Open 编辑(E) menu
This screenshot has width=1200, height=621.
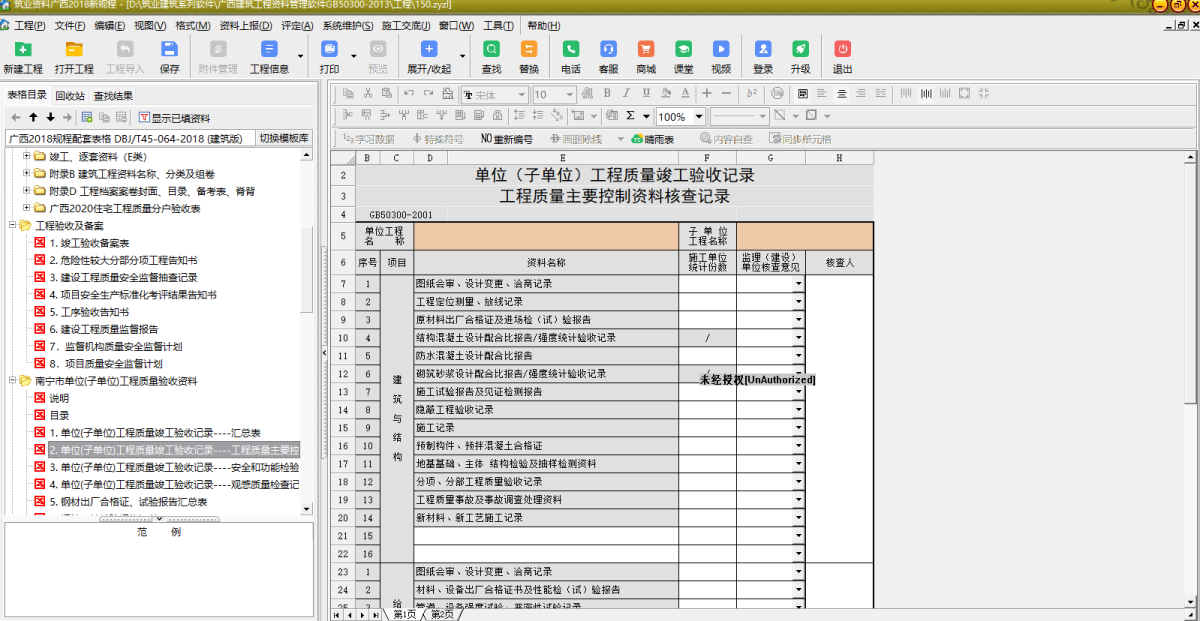(x=108, y=25)
